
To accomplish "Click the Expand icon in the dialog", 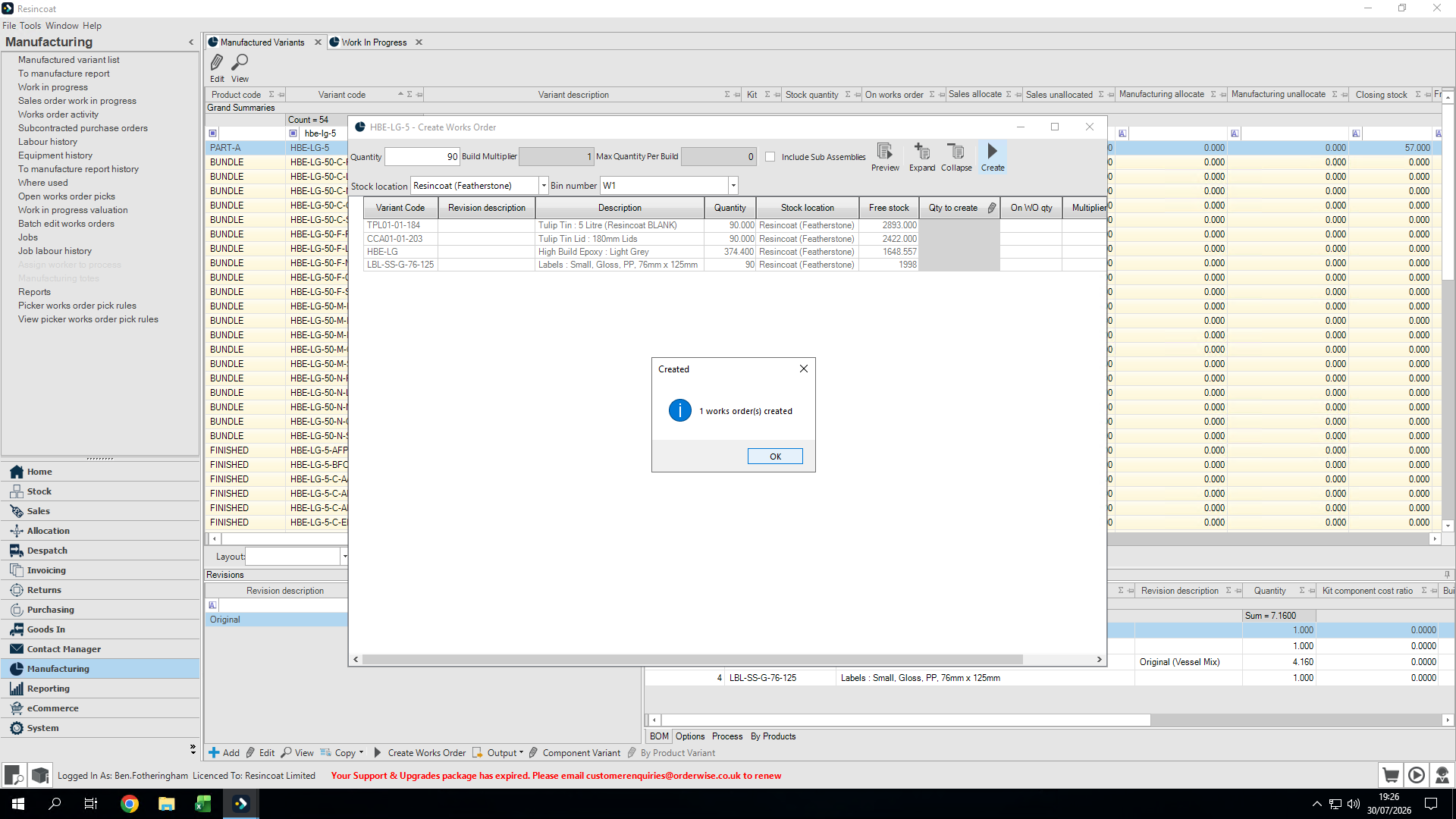I will click(x=922, y=157).
